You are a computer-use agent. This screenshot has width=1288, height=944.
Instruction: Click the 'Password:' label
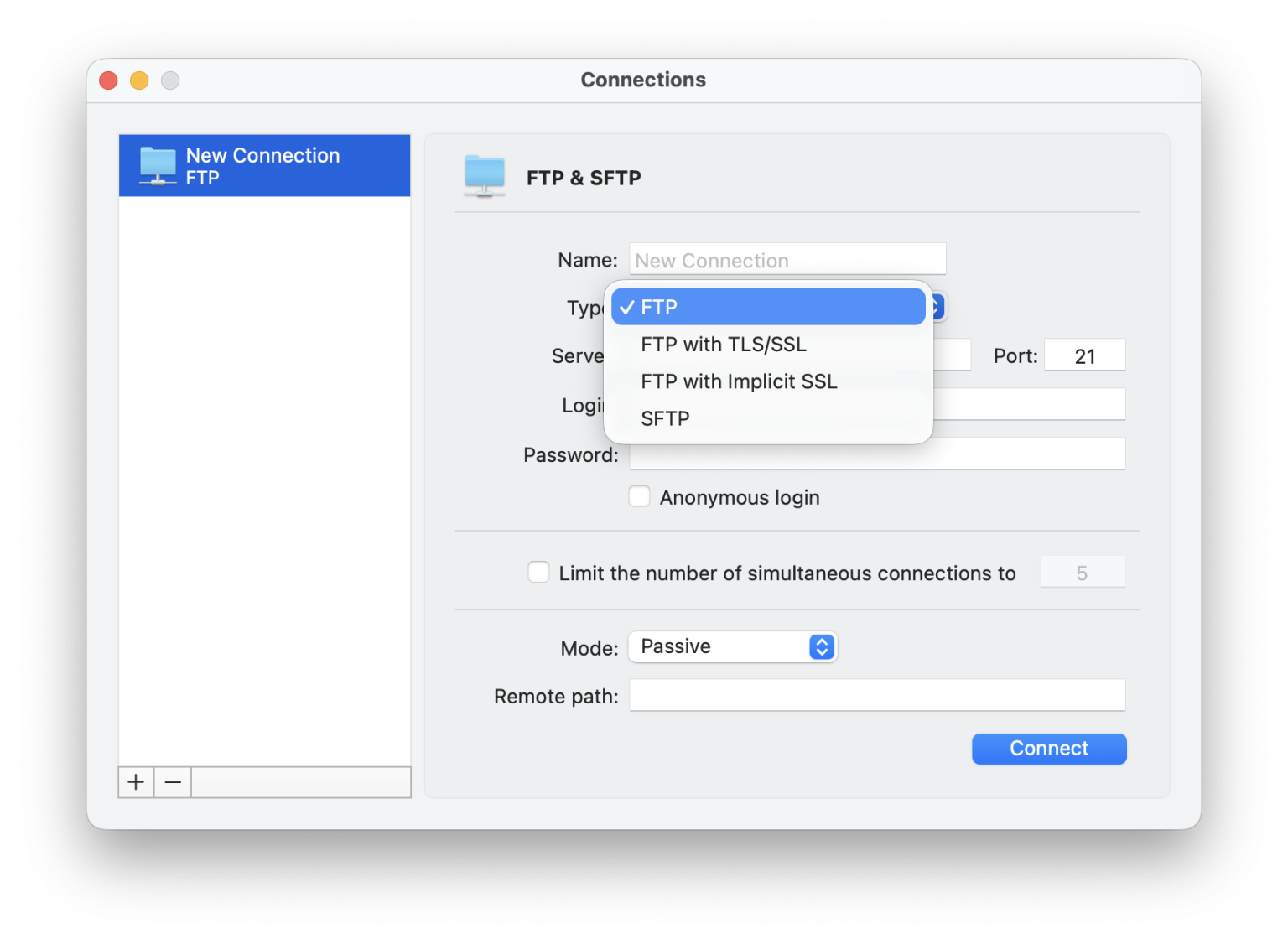(x=571, y=455)
